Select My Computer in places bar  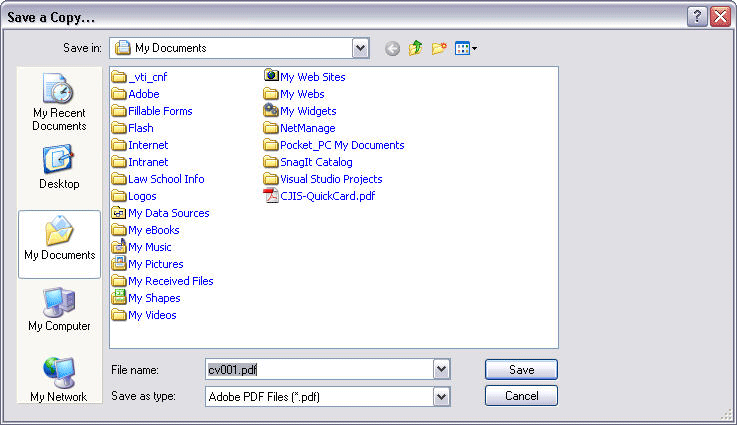point(59,310)
